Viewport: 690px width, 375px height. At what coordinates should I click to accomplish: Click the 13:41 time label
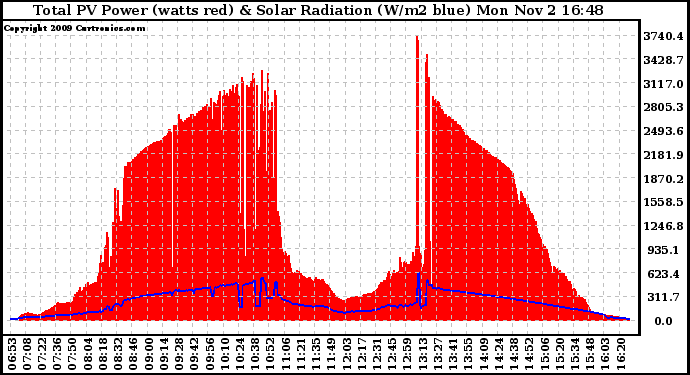coord(453,354)
